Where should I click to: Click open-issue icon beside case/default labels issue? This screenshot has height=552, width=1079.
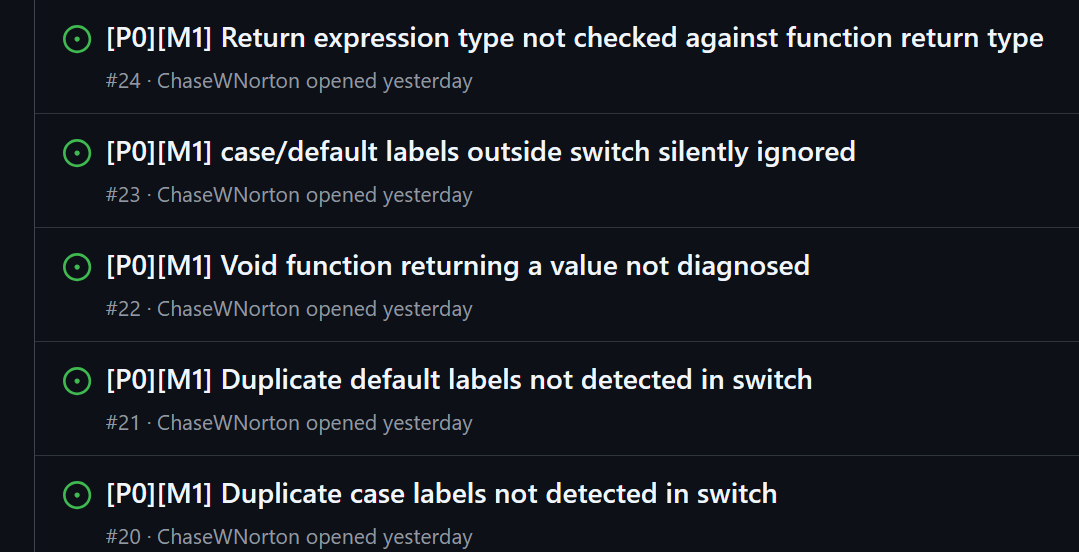tap(77, 153)
